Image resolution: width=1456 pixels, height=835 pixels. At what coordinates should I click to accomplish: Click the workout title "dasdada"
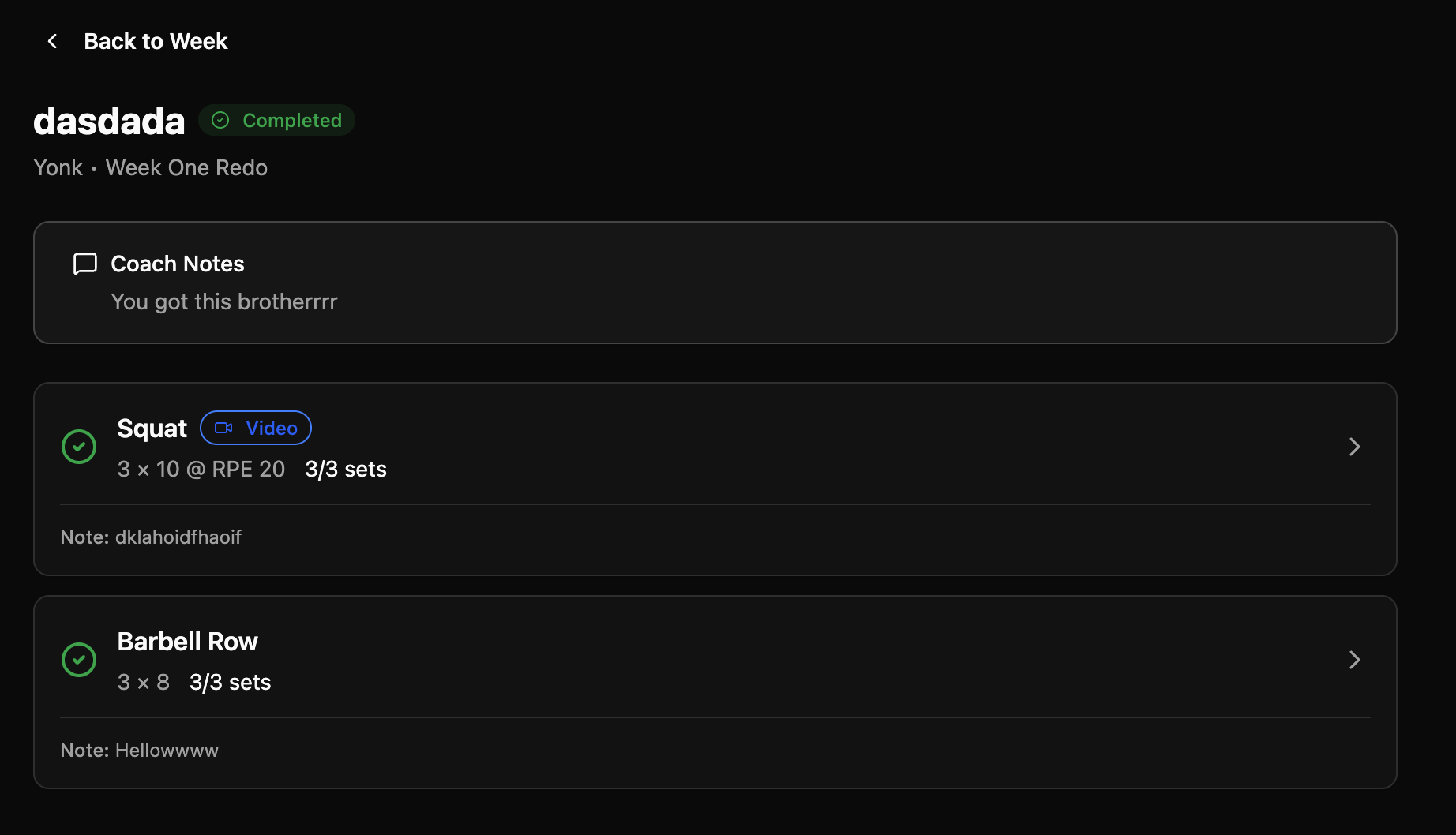tap(109, 121)
